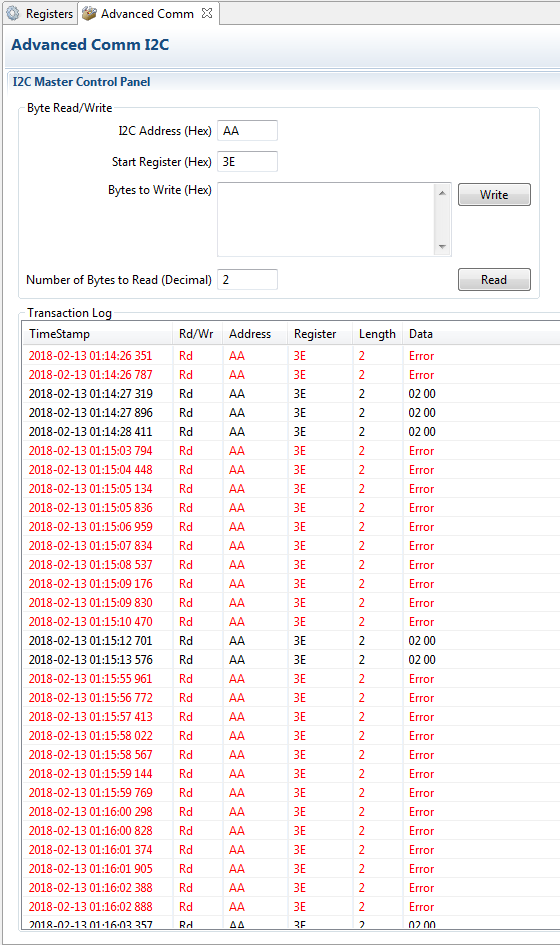Select the error entry at 01:16:02 888
Screen dimensions: 560x945
[x=291, y=906]
